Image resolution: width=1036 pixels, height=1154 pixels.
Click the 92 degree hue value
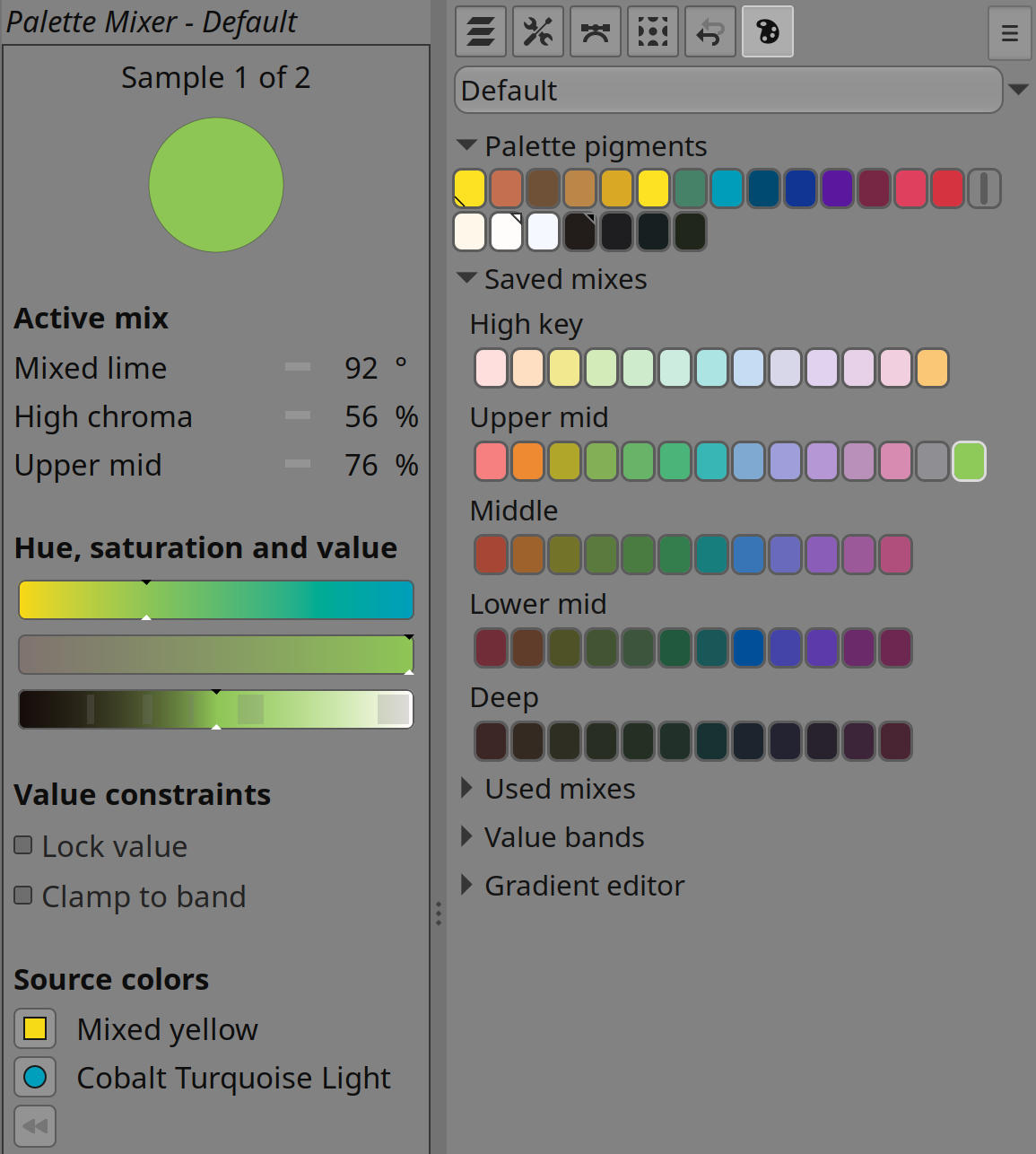click(361, 368)
